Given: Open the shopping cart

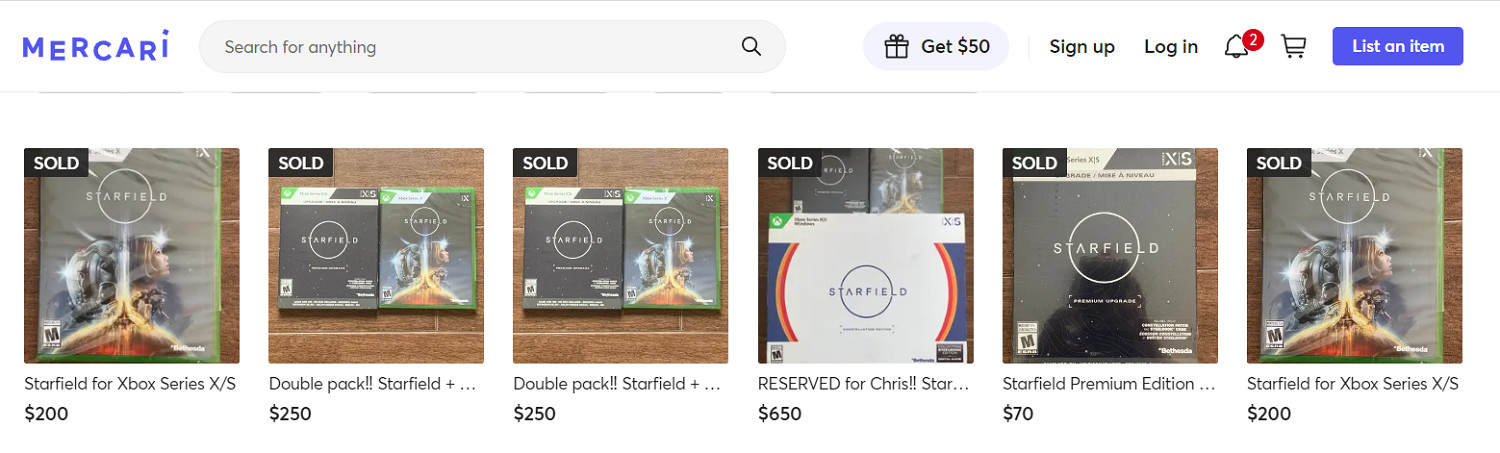Looking at the screenshot, I should [1294, 47].
